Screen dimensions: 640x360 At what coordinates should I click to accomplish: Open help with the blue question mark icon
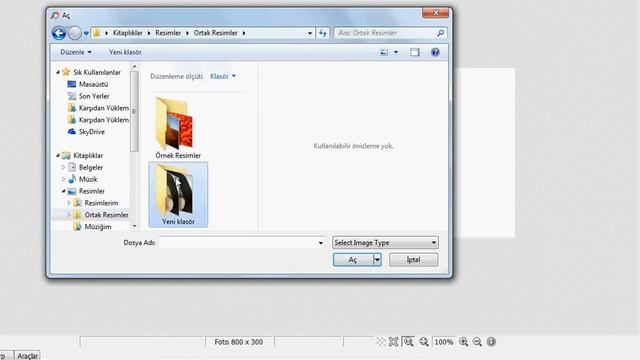click(x=436, y=52)
